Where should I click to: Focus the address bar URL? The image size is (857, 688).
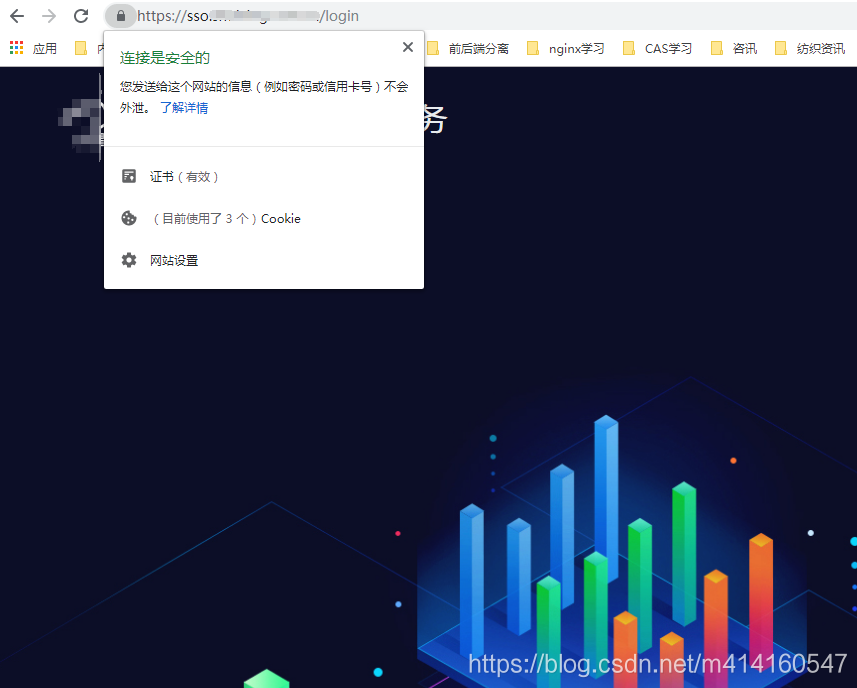[x=248, y=16]
